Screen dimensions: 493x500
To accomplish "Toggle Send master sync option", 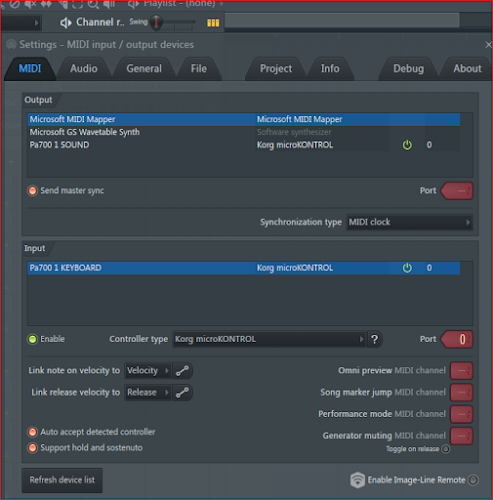I will pos(32,191).
